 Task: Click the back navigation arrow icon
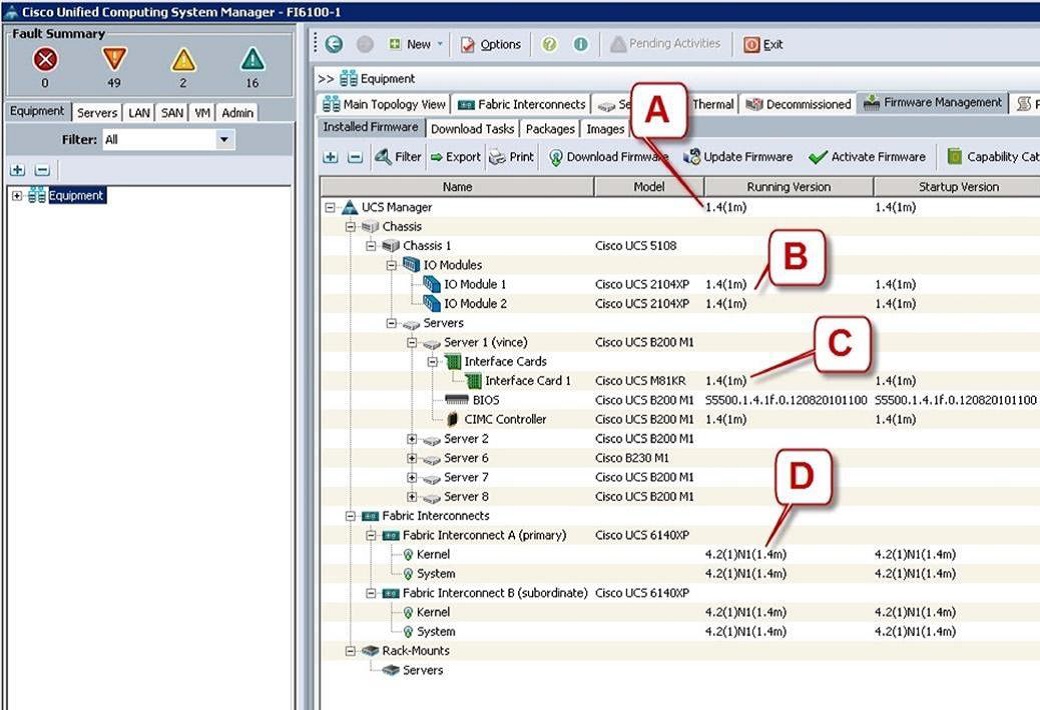pos(334,44)
